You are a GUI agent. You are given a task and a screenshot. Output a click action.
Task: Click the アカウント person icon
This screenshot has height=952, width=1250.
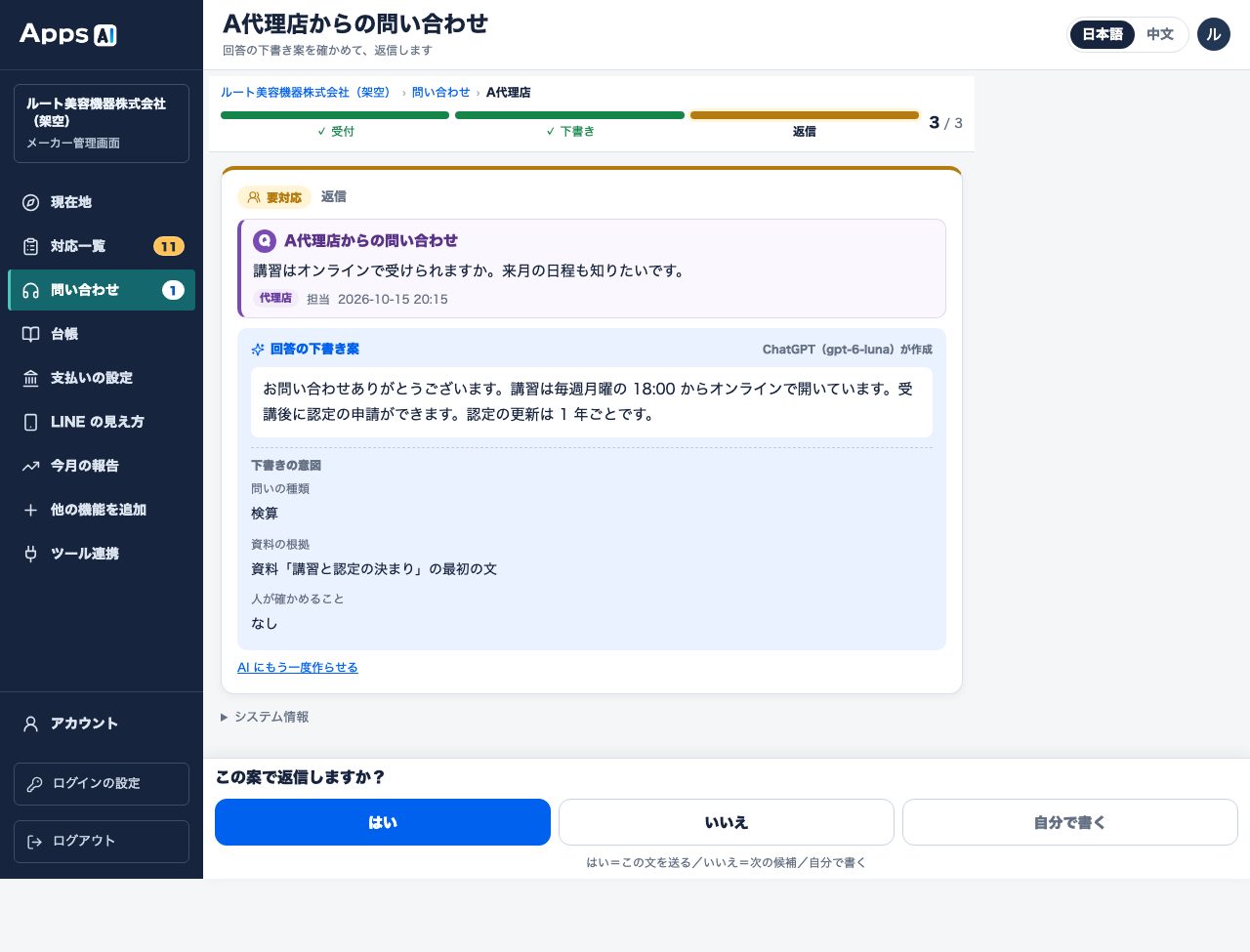[31, 724]
